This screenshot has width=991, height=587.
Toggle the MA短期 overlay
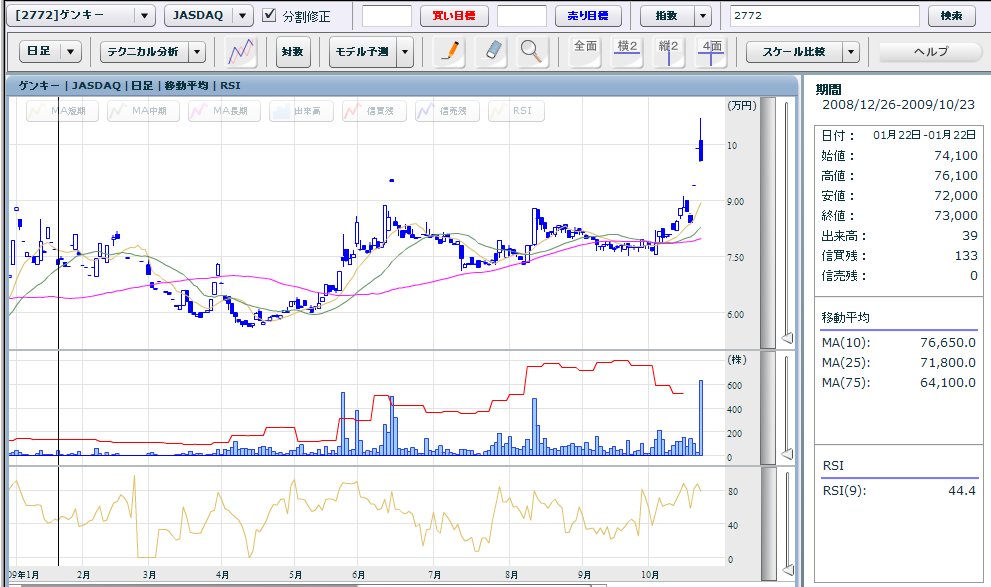[x=62, y=111]
